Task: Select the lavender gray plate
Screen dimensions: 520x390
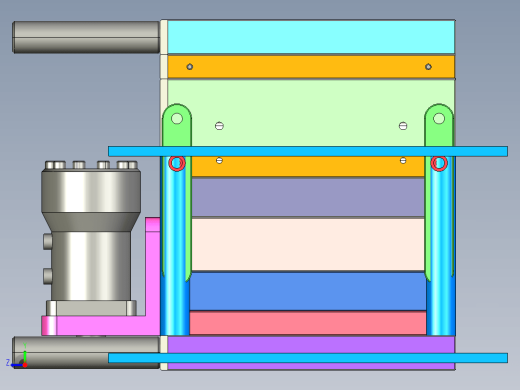Action: click(x=308, y=197)
